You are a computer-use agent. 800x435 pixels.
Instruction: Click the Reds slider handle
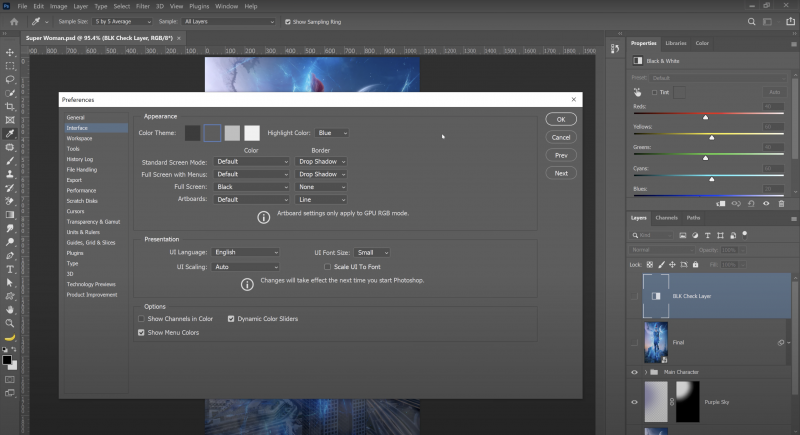pos(706,117)
